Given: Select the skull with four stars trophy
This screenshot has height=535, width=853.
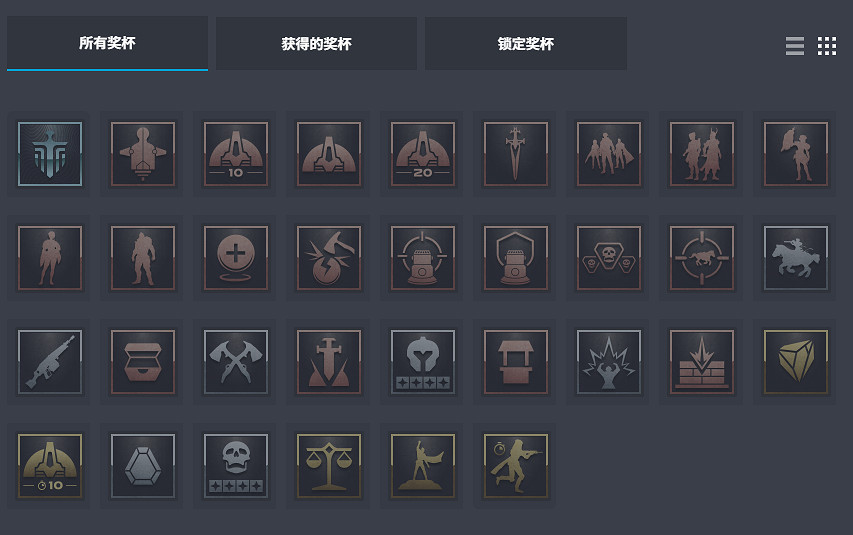Looking at the screenshot, I should click(236, 466).
